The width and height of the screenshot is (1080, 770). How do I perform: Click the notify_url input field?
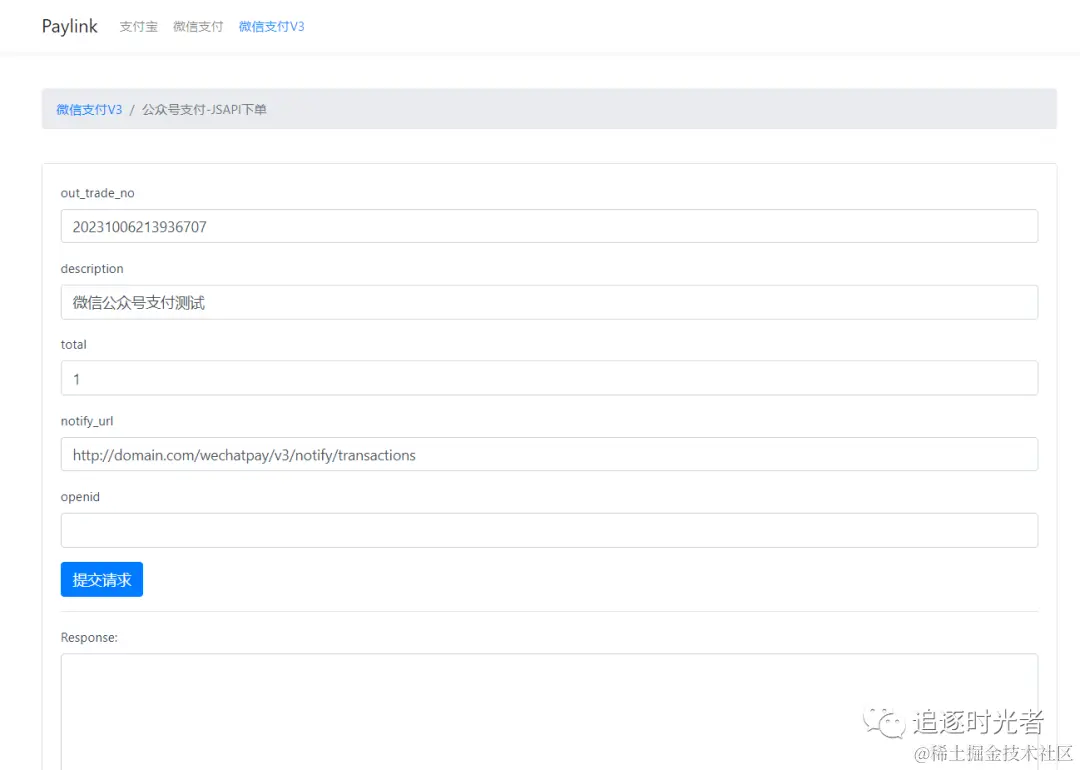pyautogui.click(x=549, y=454)
